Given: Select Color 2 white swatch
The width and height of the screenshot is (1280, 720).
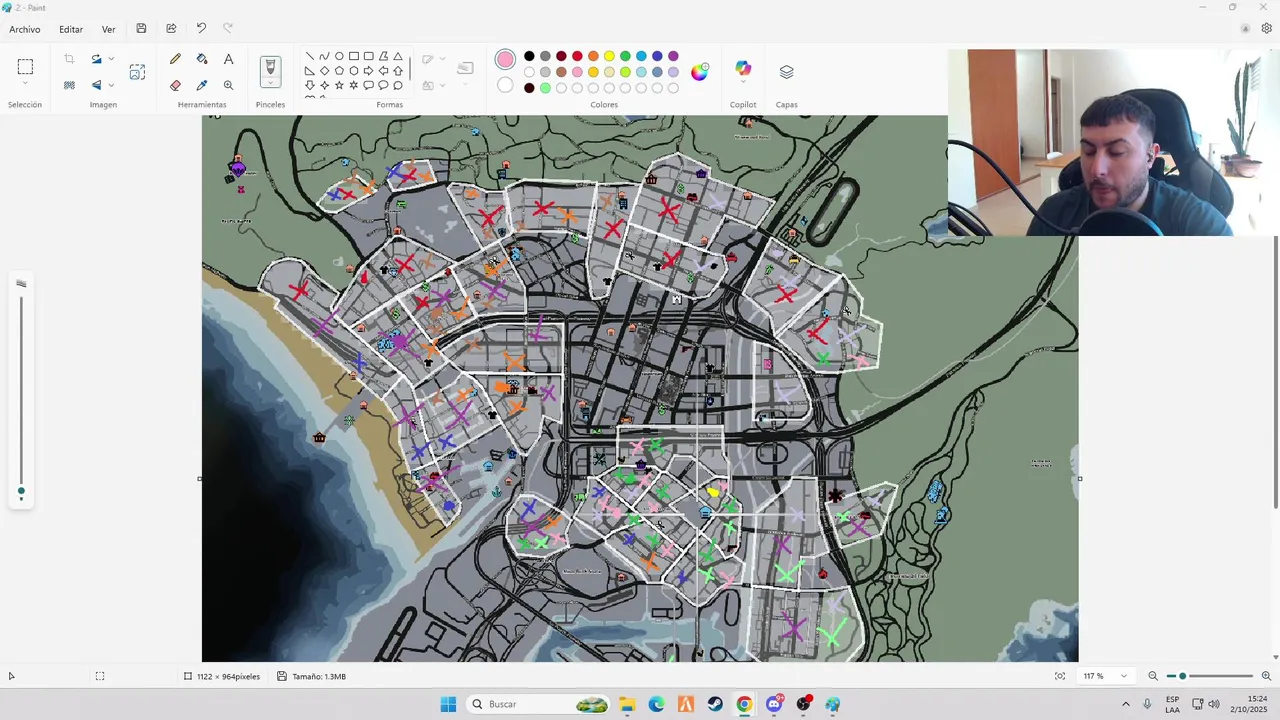Looking at the screenshot, I should click(505, 85).
